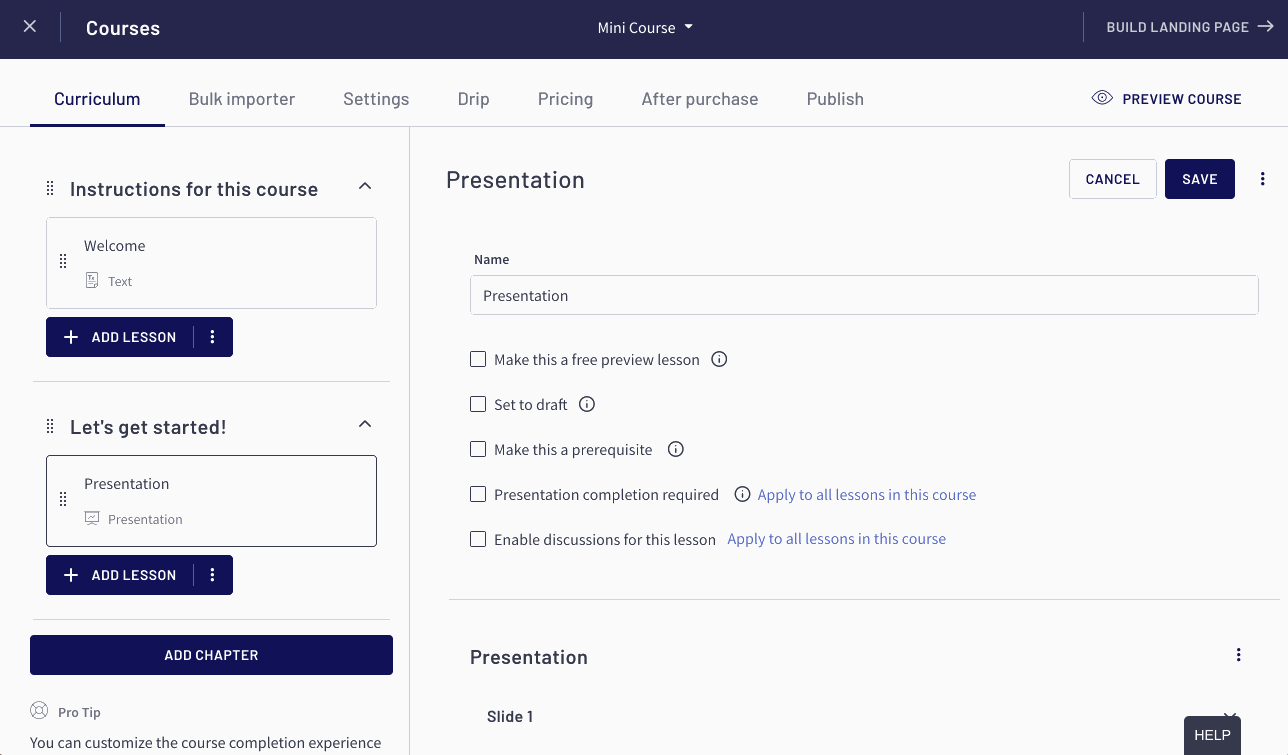Enable discussions for this lesson

pos(478,538)
